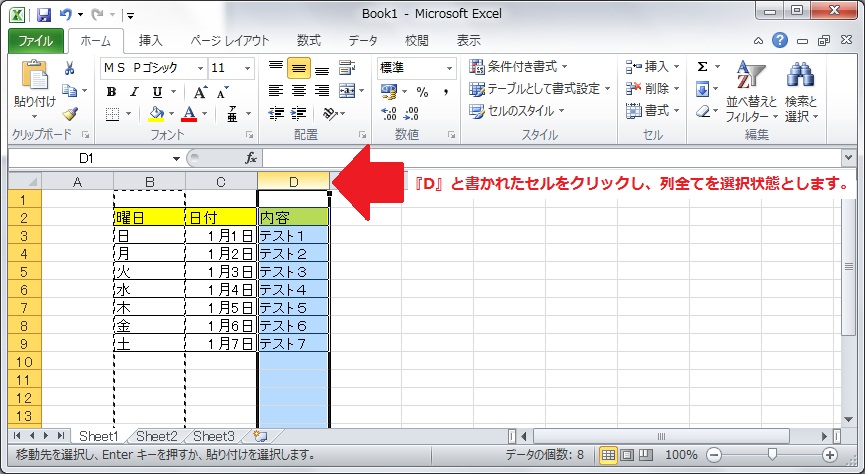Click the 書式 cells button
This screenshot has width=865, height=474.
point(653,111)
